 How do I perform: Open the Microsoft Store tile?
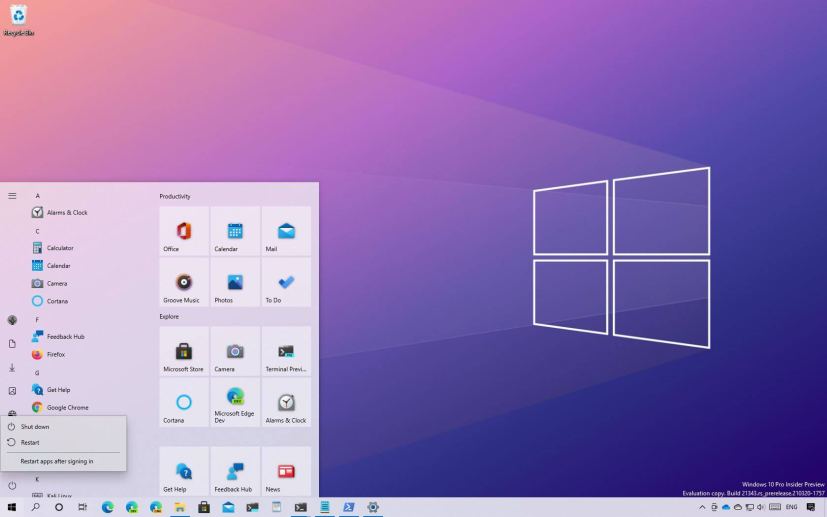184,351
